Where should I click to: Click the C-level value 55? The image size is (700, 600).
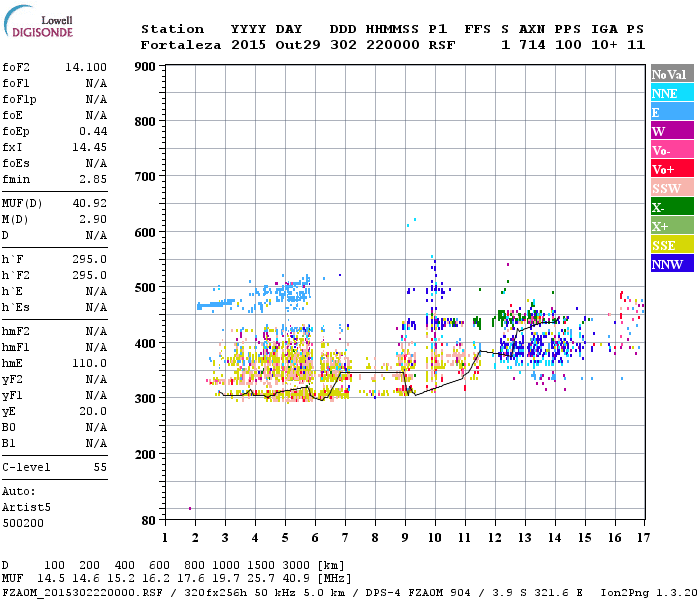pyautogui.click(x=100, y=467)
